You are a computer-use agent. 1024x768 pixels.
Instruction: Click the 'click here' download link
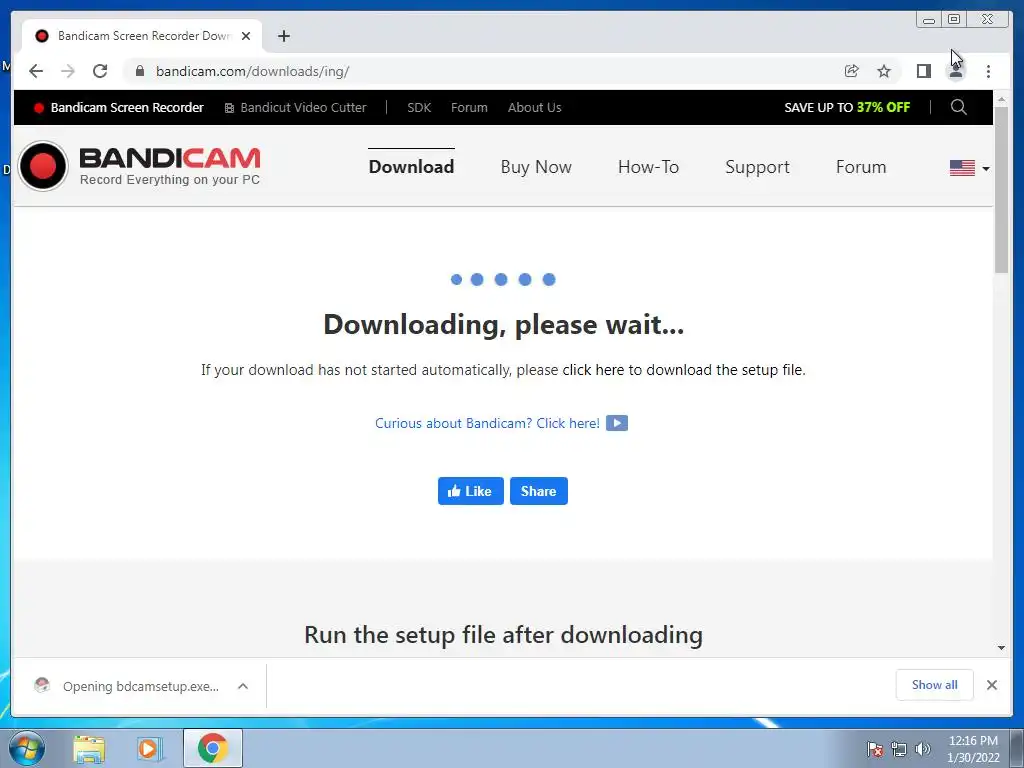pos(593,370)
